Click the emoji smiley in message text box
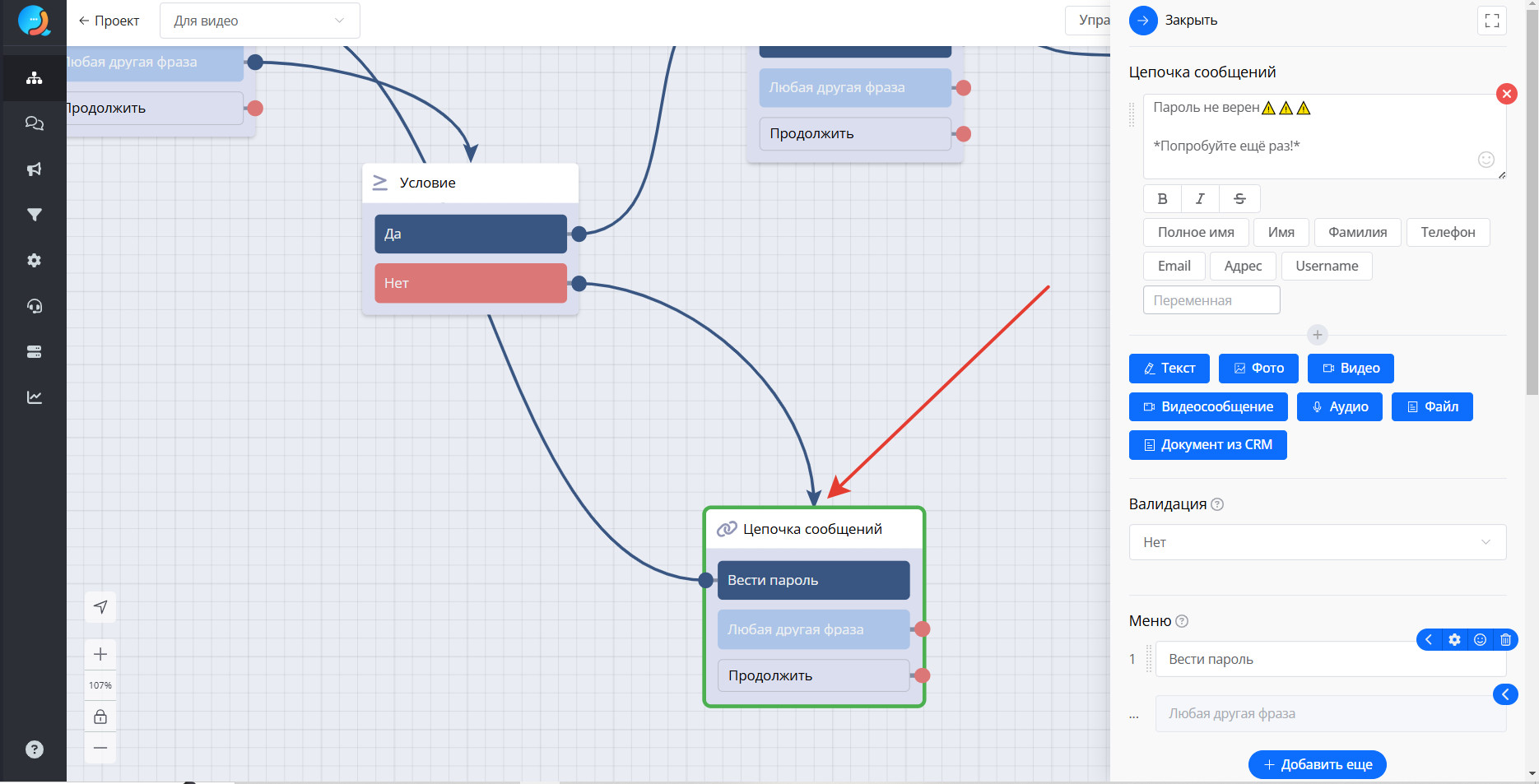Viewport: 1539px width, 784px height. (1486, 160)
